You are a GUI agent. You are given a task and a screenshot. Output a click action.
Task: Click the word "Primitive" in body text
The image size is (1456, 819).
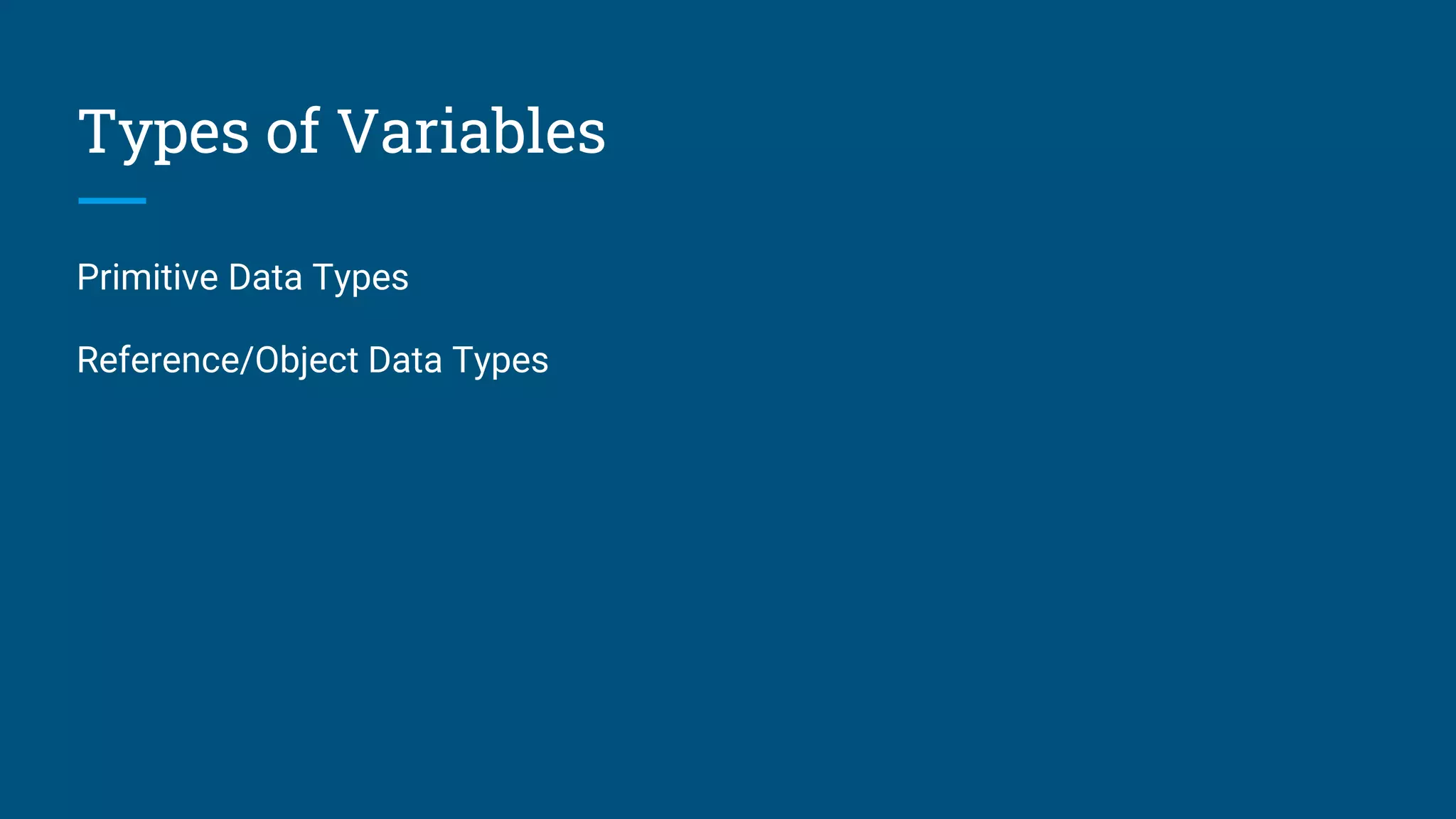pos(147,277)
